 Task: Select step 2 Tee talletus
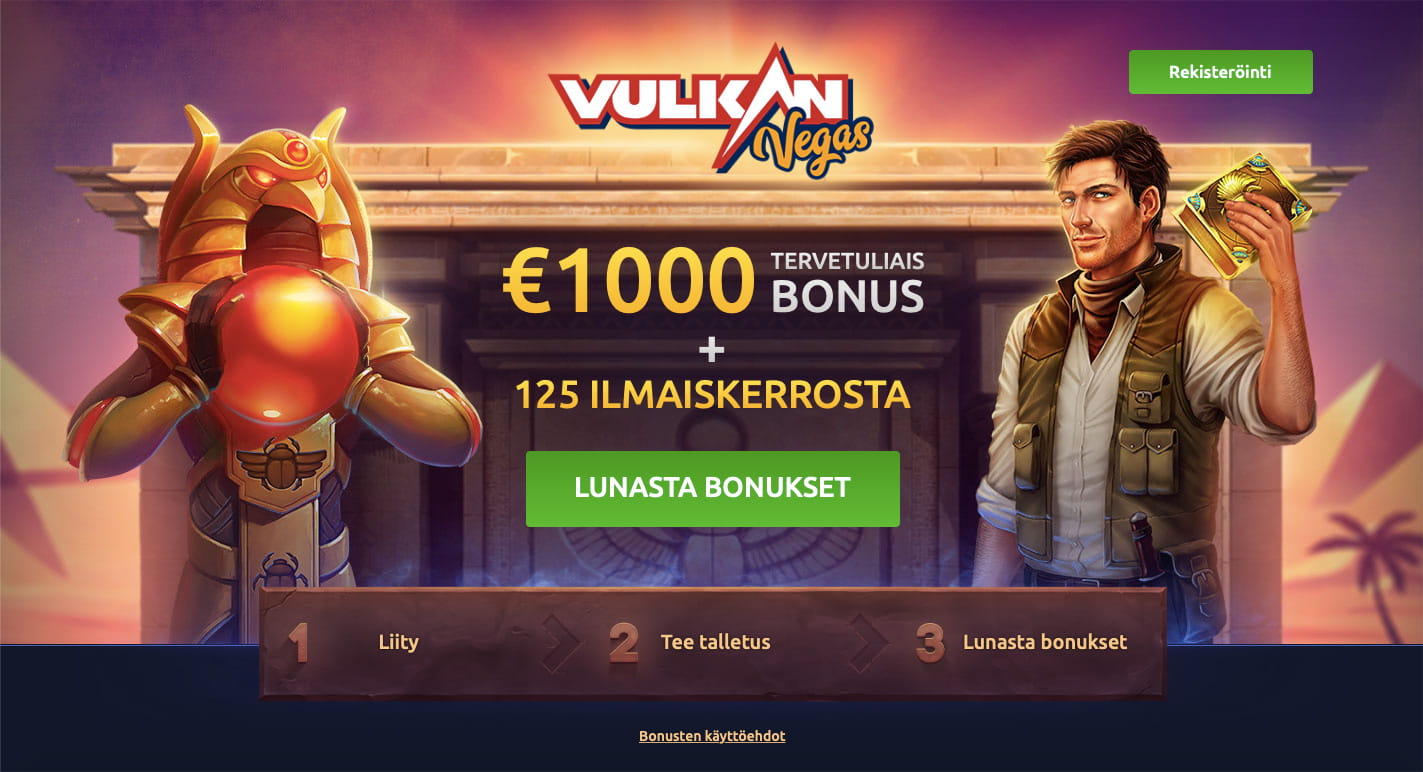pyautogui.click(x=715, y=642)
